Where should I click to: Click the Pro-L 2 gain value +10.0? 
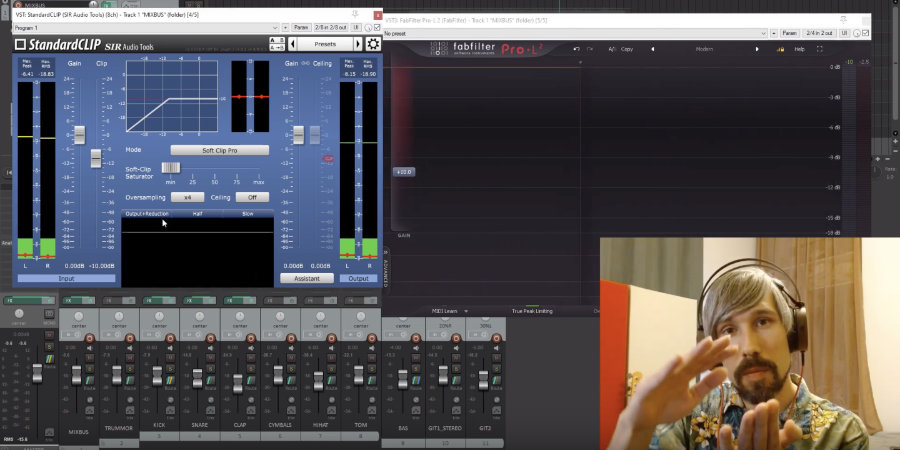click(x=404, y=172)
